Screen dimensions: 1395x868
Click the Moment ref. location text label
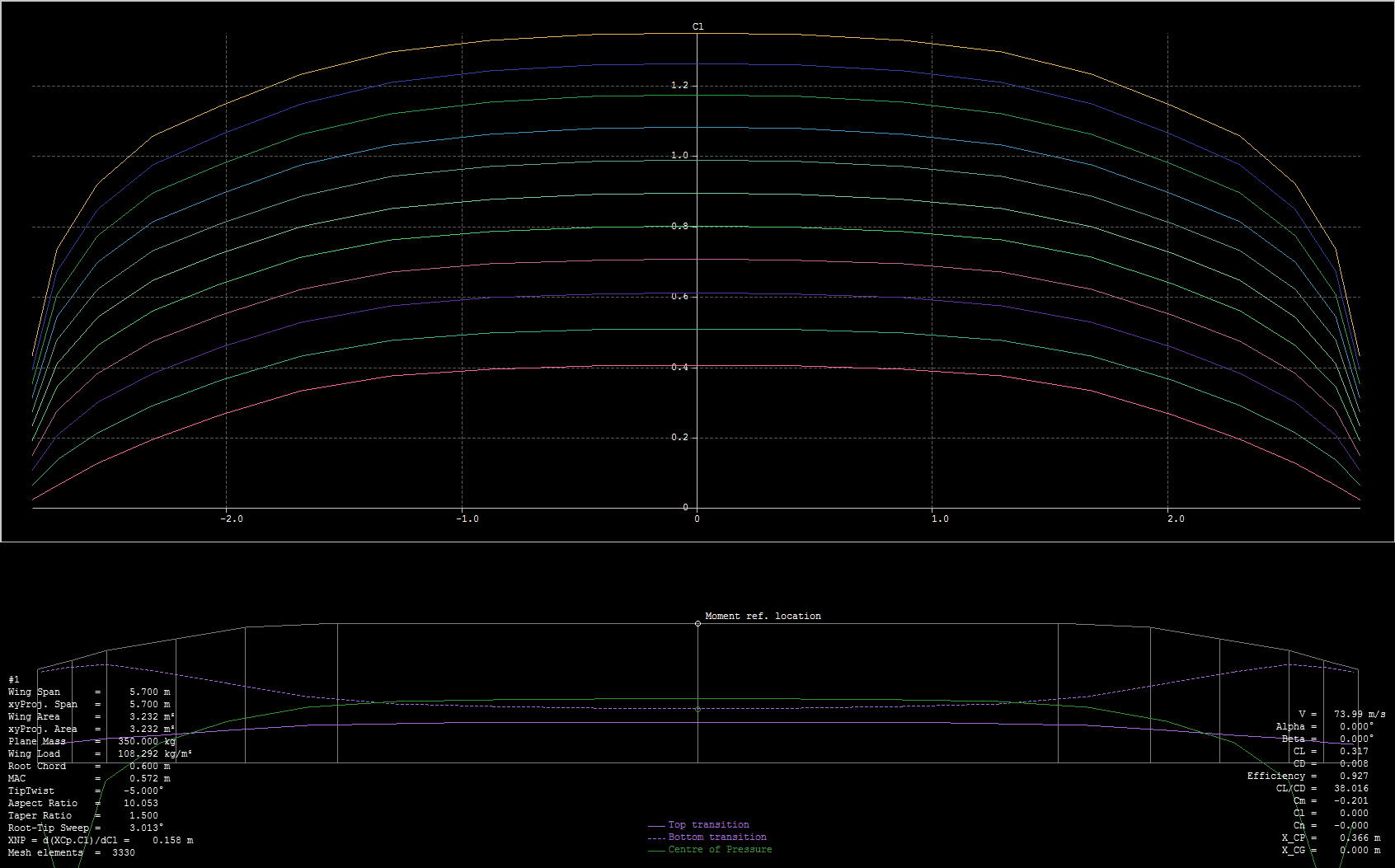coord(763,617)
